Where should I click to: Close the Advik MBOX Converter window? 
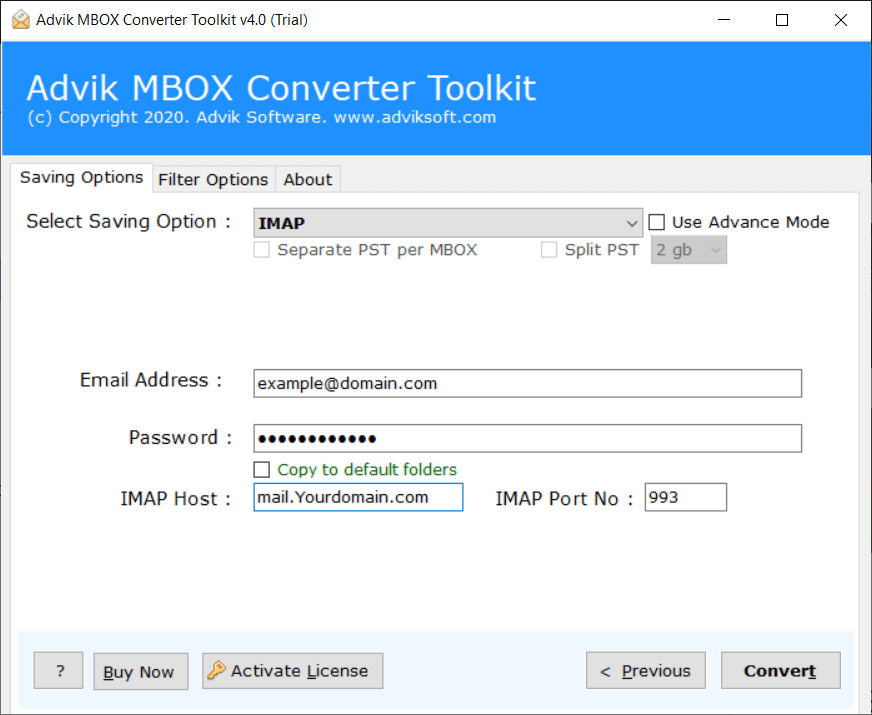(840, 20)
